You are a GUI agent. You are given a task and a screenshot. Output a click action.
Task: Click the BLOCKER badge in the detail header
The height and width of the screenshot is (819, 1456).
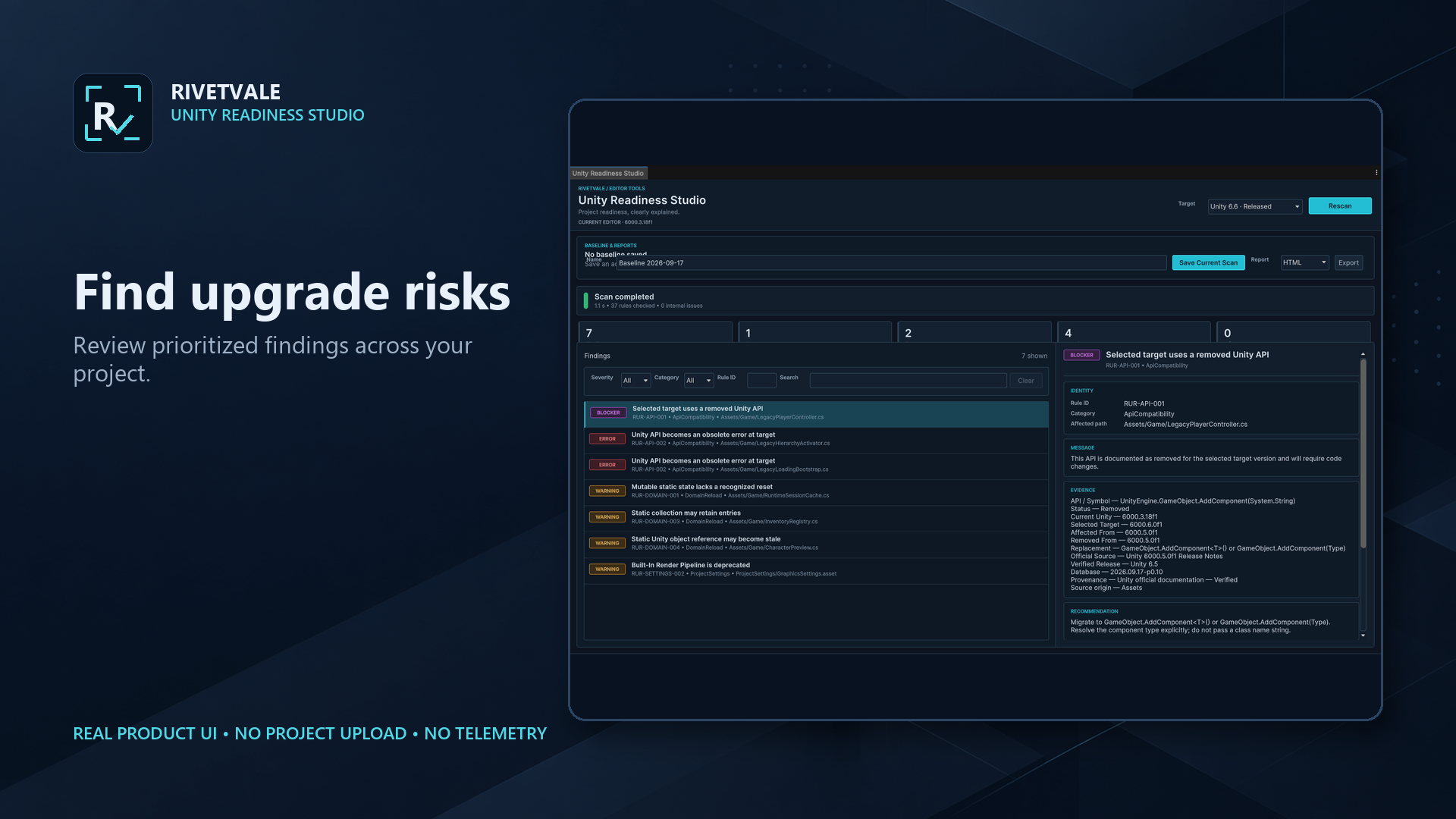pyautogui.click(x=1081, y=355)
